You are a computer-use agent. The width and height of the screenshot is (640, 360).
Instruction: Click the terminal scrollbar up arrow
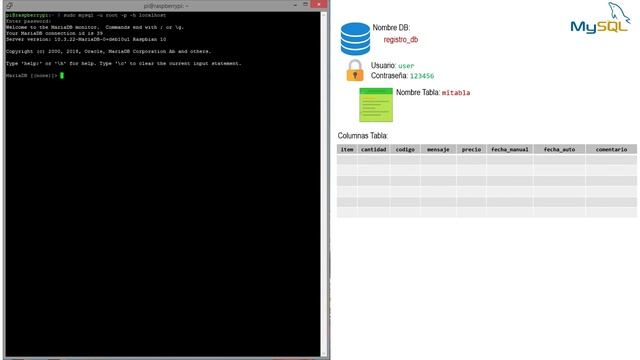point(324,15)
